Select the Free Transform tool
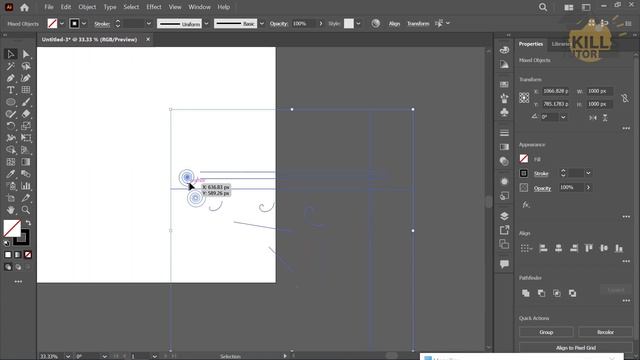640x360 pixels. pos(26,138)
